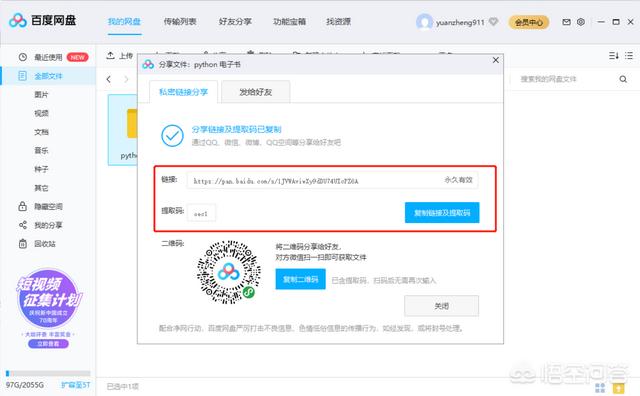This screenshot has width=640, height=396.
Task: Click the trash bin icon
Action: 22,244
